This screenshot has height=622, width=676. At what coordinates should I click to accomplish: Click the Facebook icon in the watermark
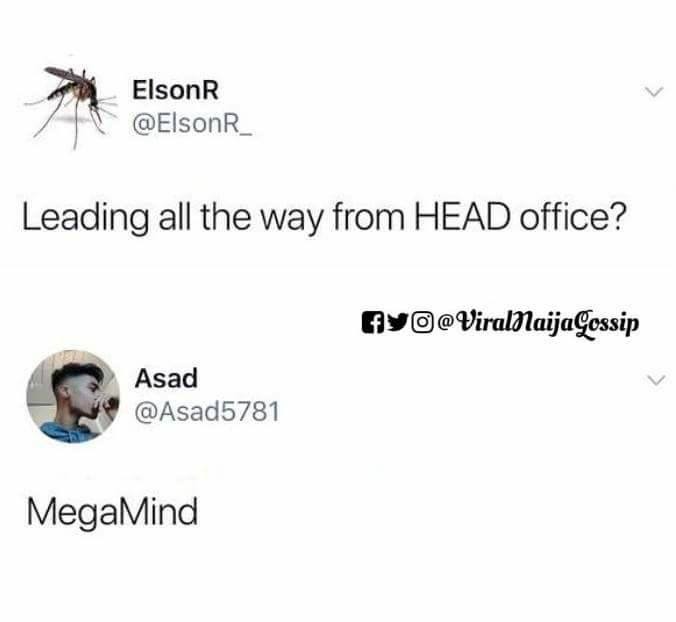[x=373, y=322]
